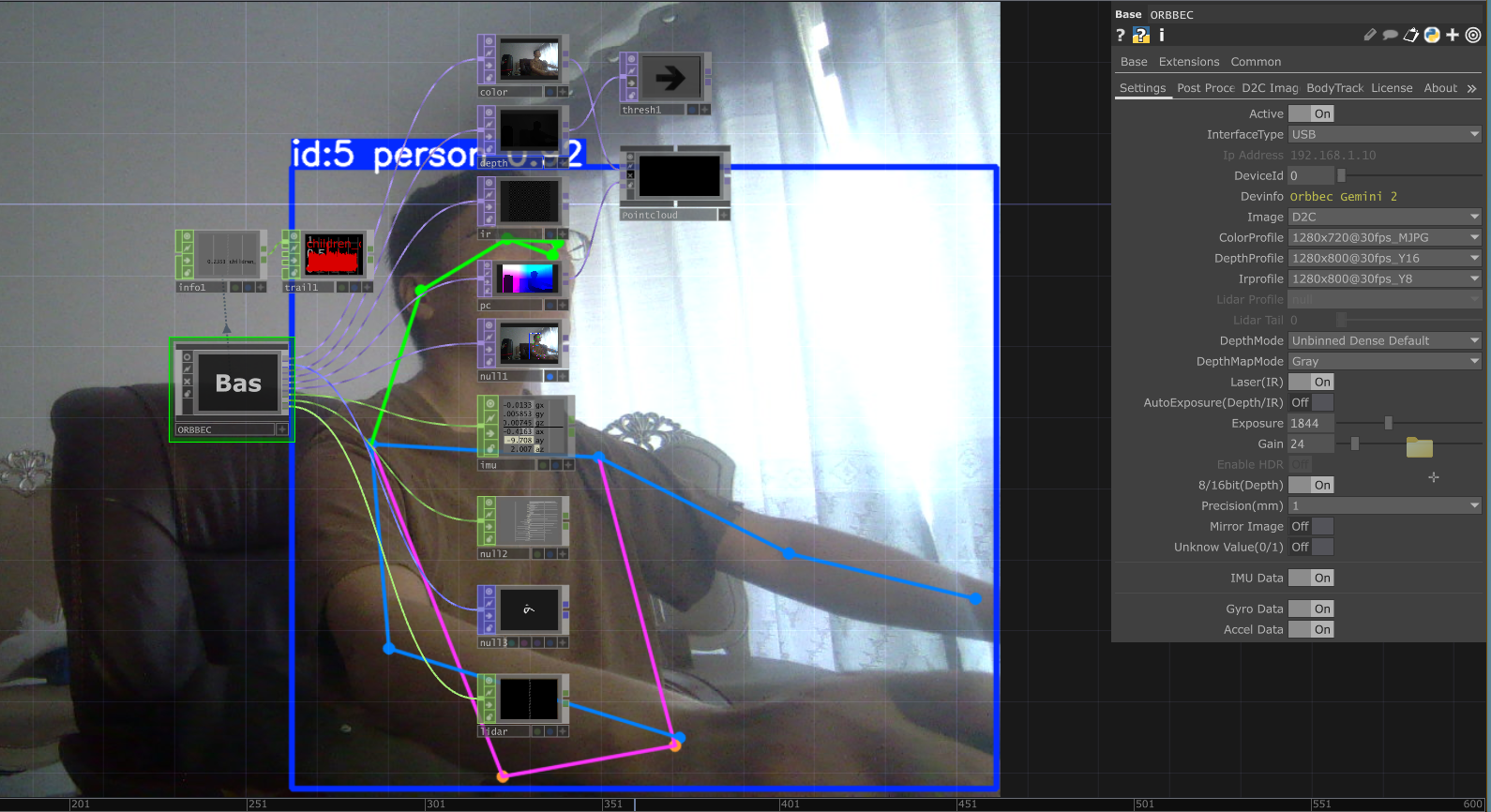Toggle viewer-active plus on the ir node
This screenshot has height=812, width=1491.
tap(563, 233)
